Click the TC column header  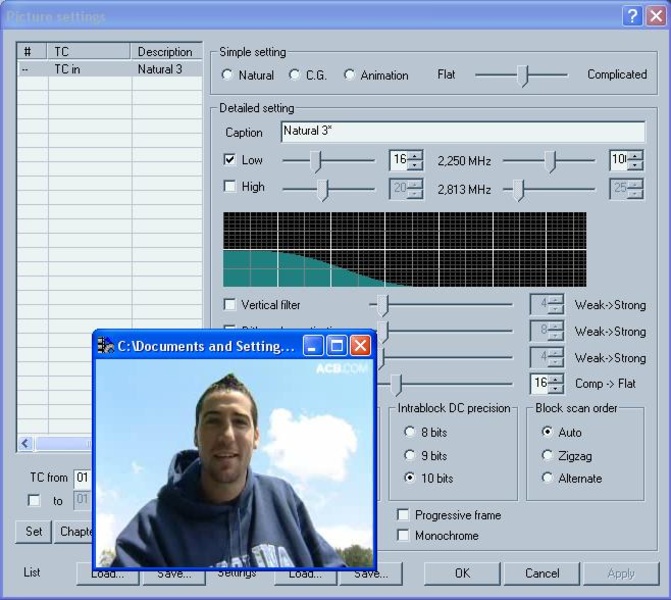pyautogui.click(x=89, y=51)
